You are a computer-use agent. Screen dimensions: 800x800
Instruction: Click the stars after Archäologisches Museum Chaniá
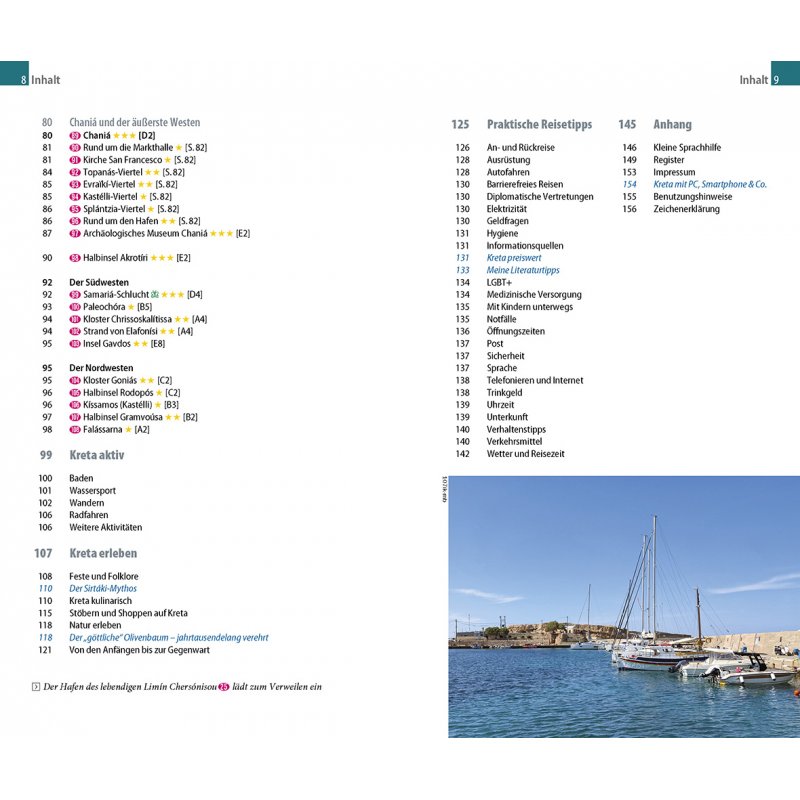(222, 233)
